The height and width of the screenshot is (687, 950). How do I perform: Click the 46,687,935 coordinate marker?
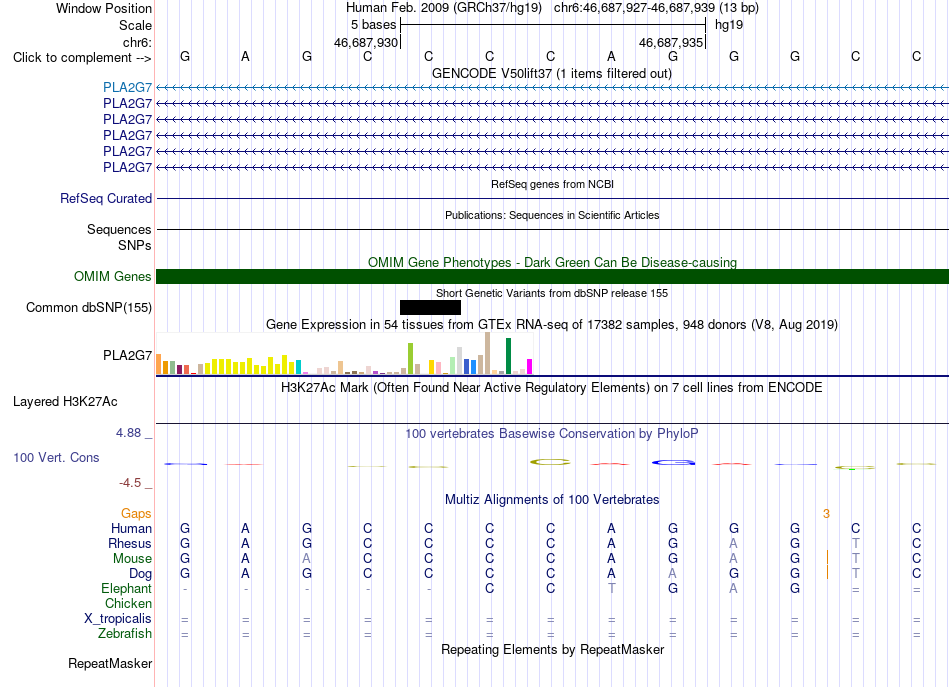(x=671, y=42)
